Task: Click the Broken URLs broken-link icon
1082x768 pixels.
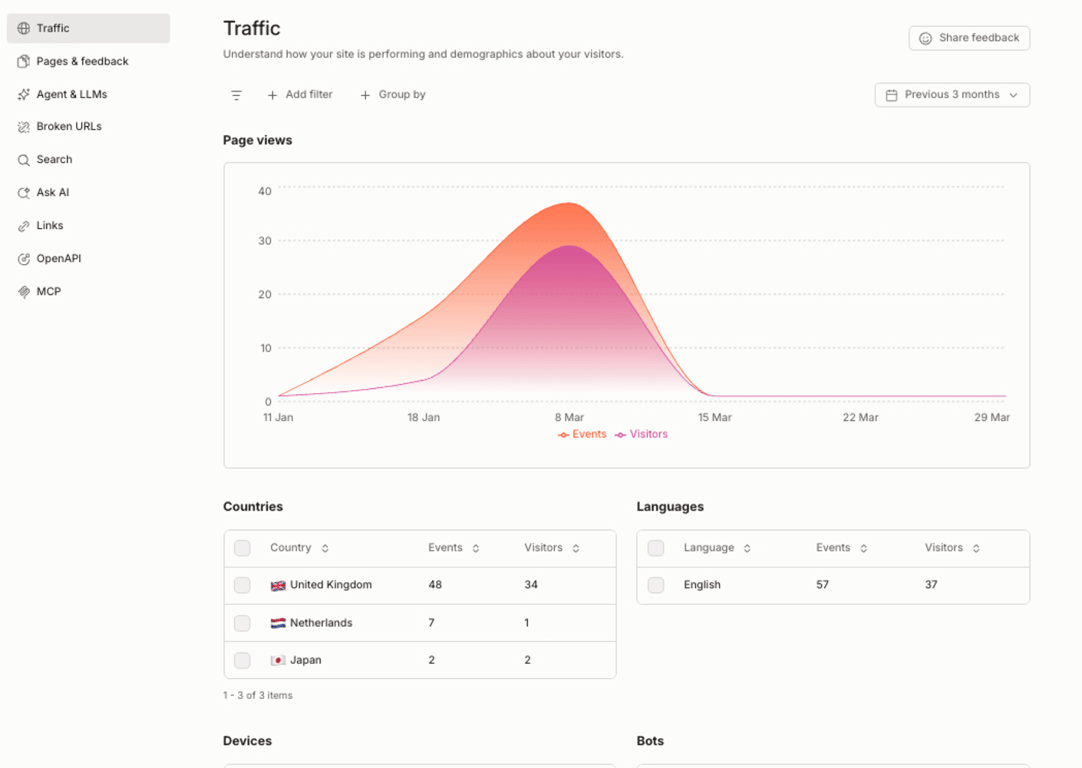Action: pos(23,127)
